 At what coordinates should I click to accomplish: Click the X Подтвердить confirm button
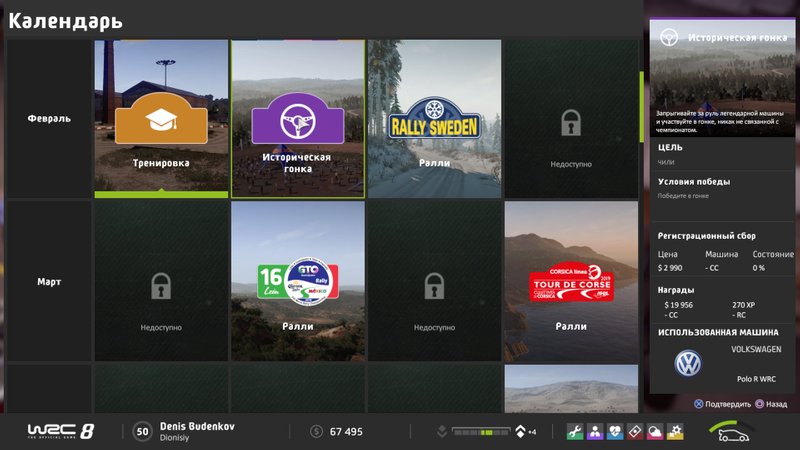tap(722, 404)
